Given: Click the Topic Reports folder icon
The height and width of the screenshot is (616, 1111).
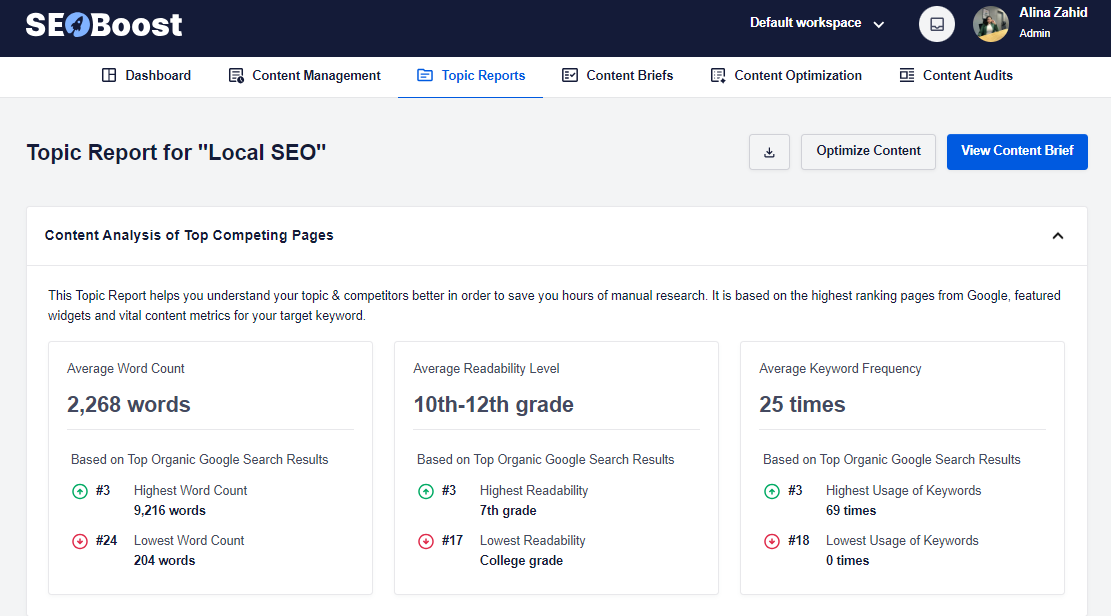Looking at the screenshot, I should tap(425, 75).
